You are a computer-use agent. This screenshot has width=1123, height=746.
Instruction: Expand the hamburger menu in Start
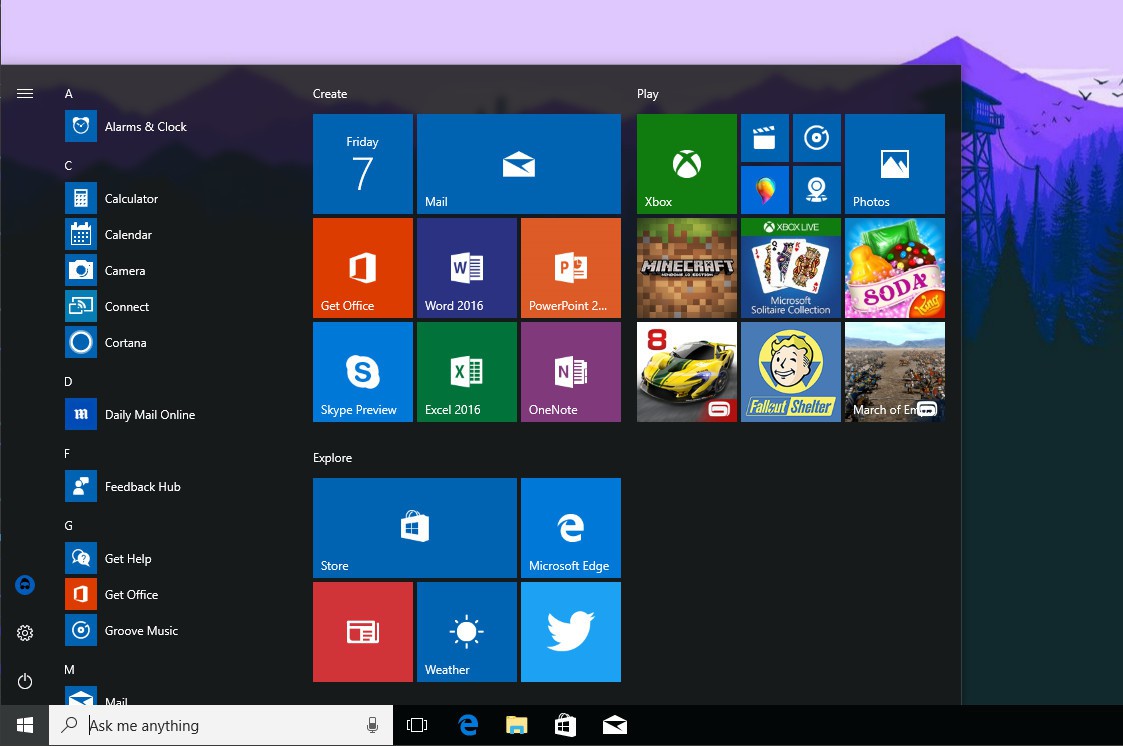tap(25, 93)
